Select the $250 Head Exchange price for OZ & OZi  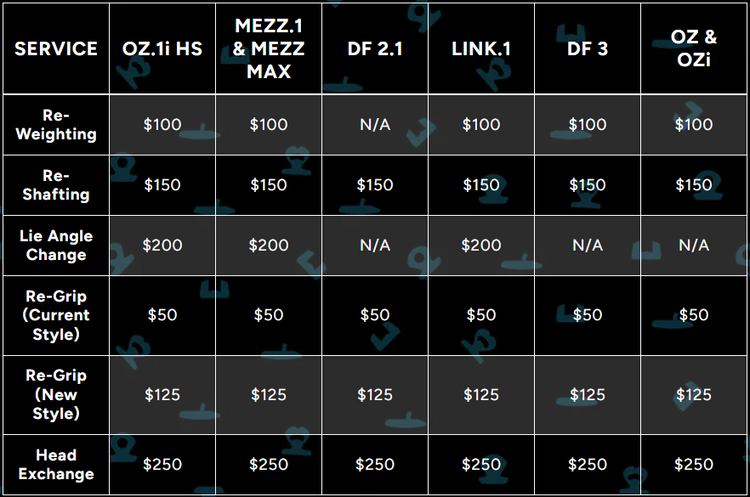point(693,464)
